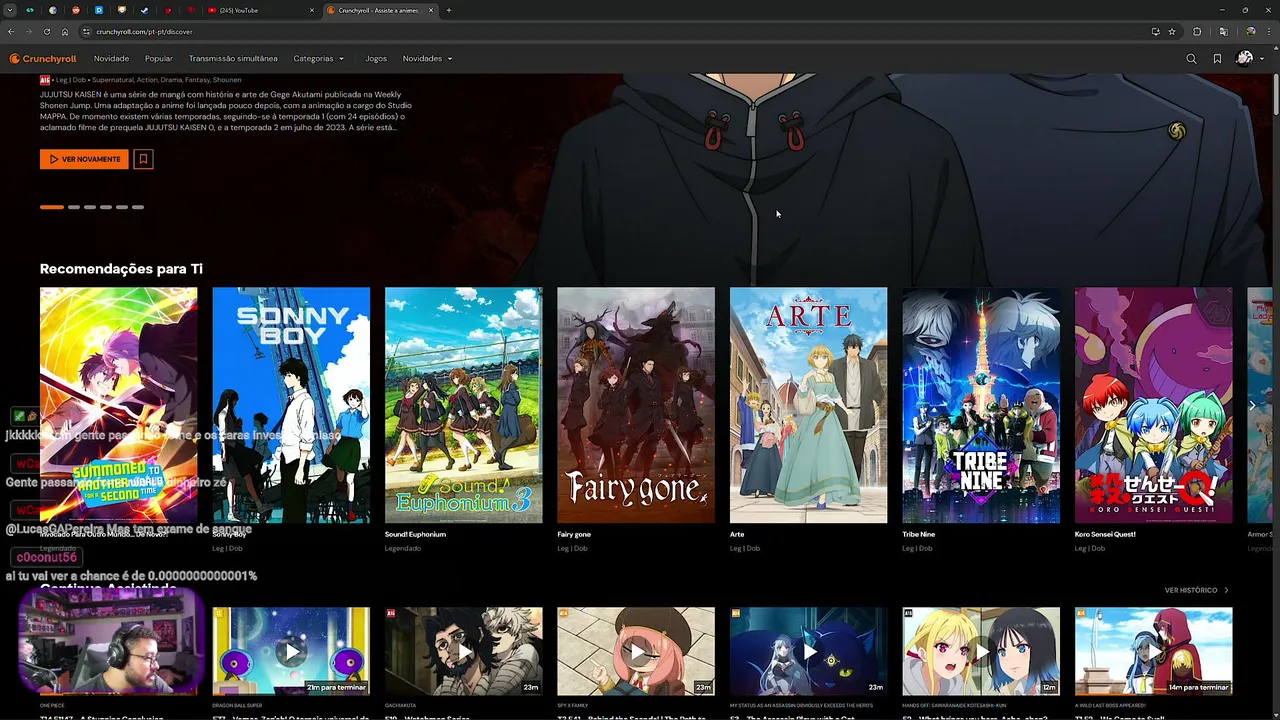Open the Sonny Boy poster

coord(291,405)
